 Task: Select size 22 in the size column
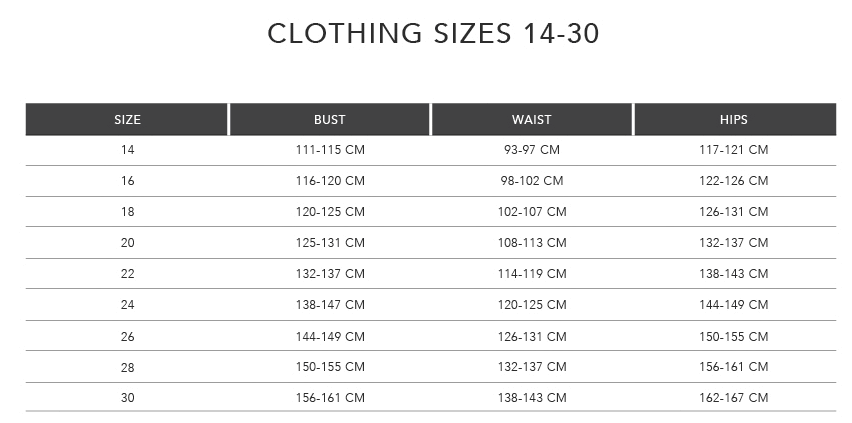pos(127,274)
